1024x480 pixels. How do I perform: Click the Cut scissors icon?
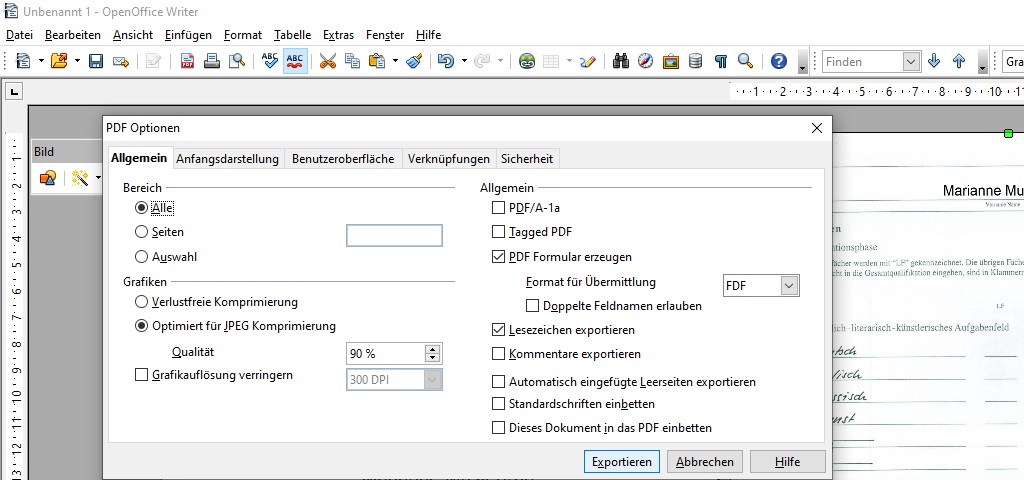[328, 61]
